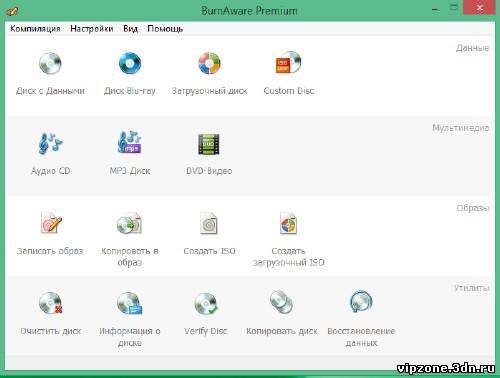500x378 pixels.
Task: Open Создать загрузочный ISO tool
Action: point(288,223)
